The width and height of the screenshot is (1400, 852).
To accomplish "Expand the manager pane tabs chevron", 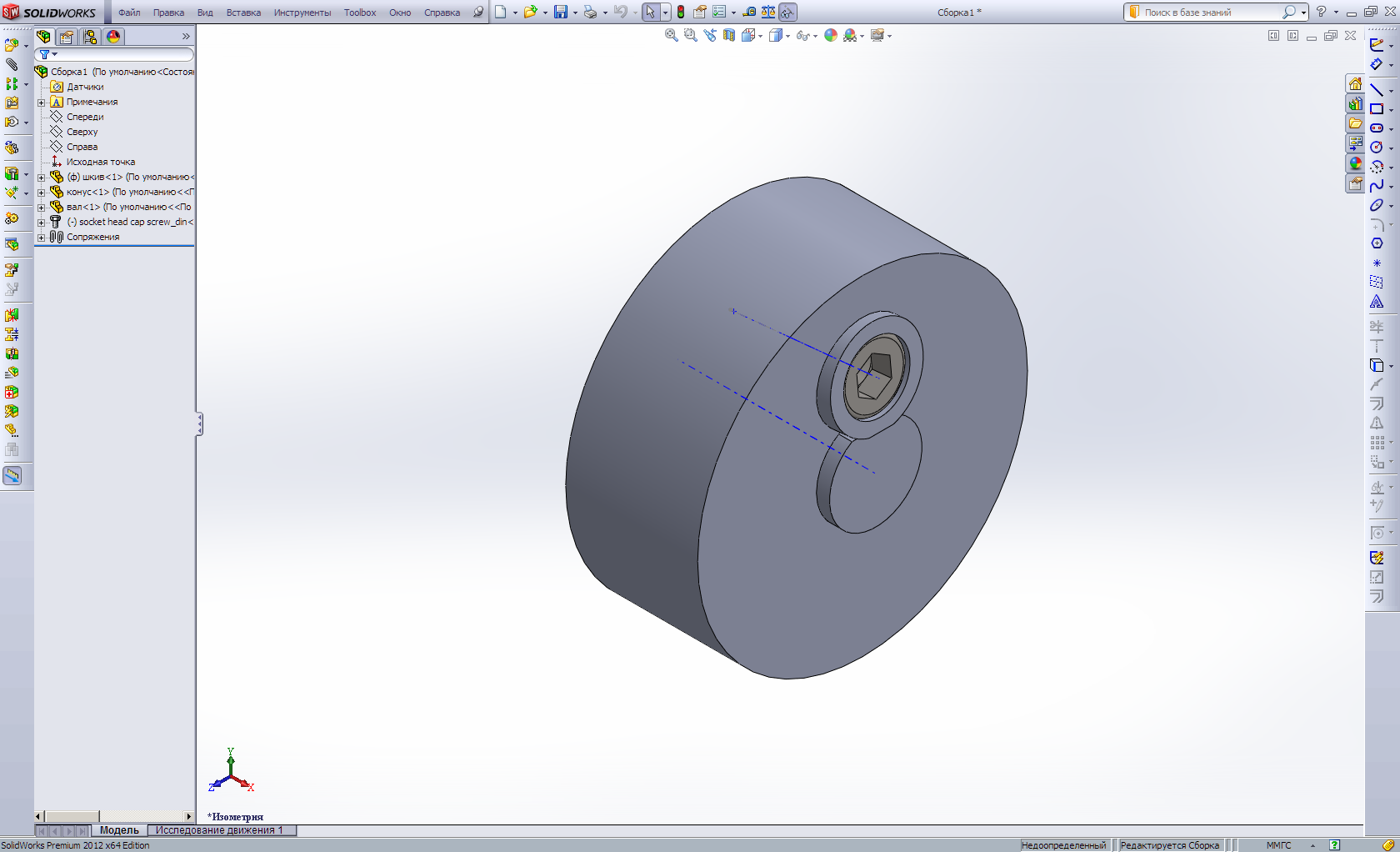I will click(186, 37).
